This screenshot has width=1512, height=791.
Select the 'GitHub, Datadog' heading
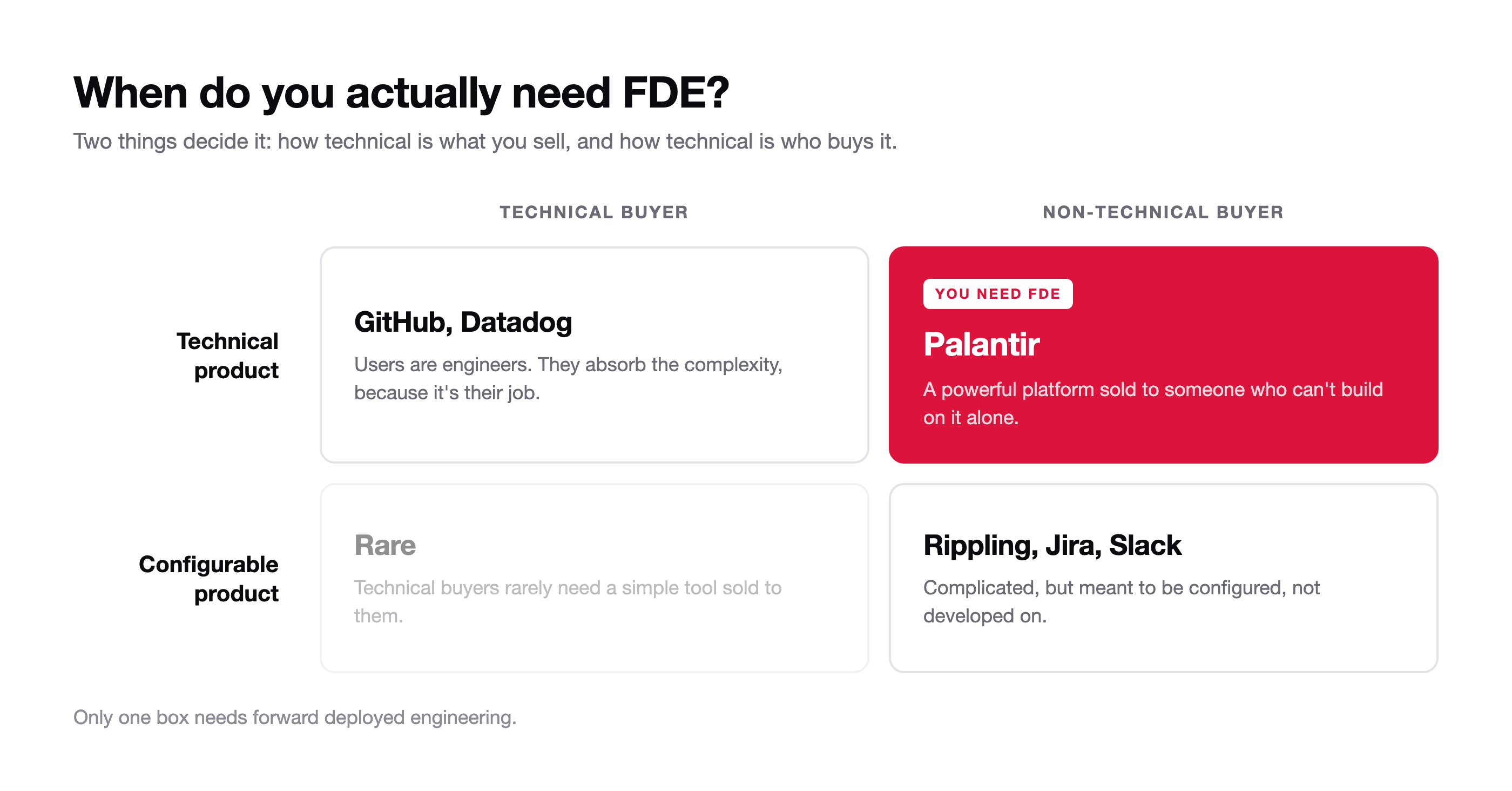(463, 323)
